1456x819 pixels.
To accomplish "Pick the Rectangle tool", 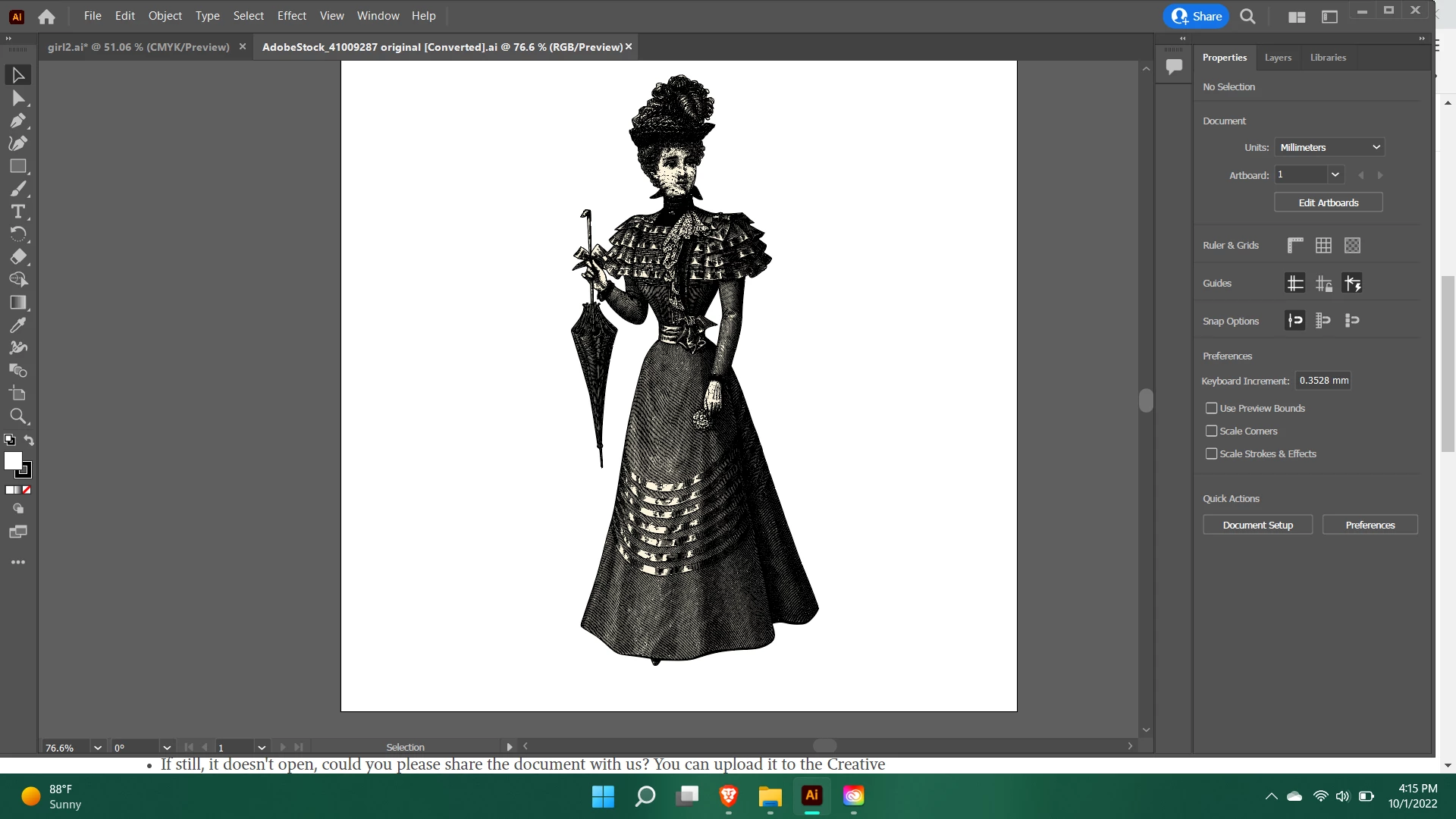I will pyautogui.click(x=18, y=166).
